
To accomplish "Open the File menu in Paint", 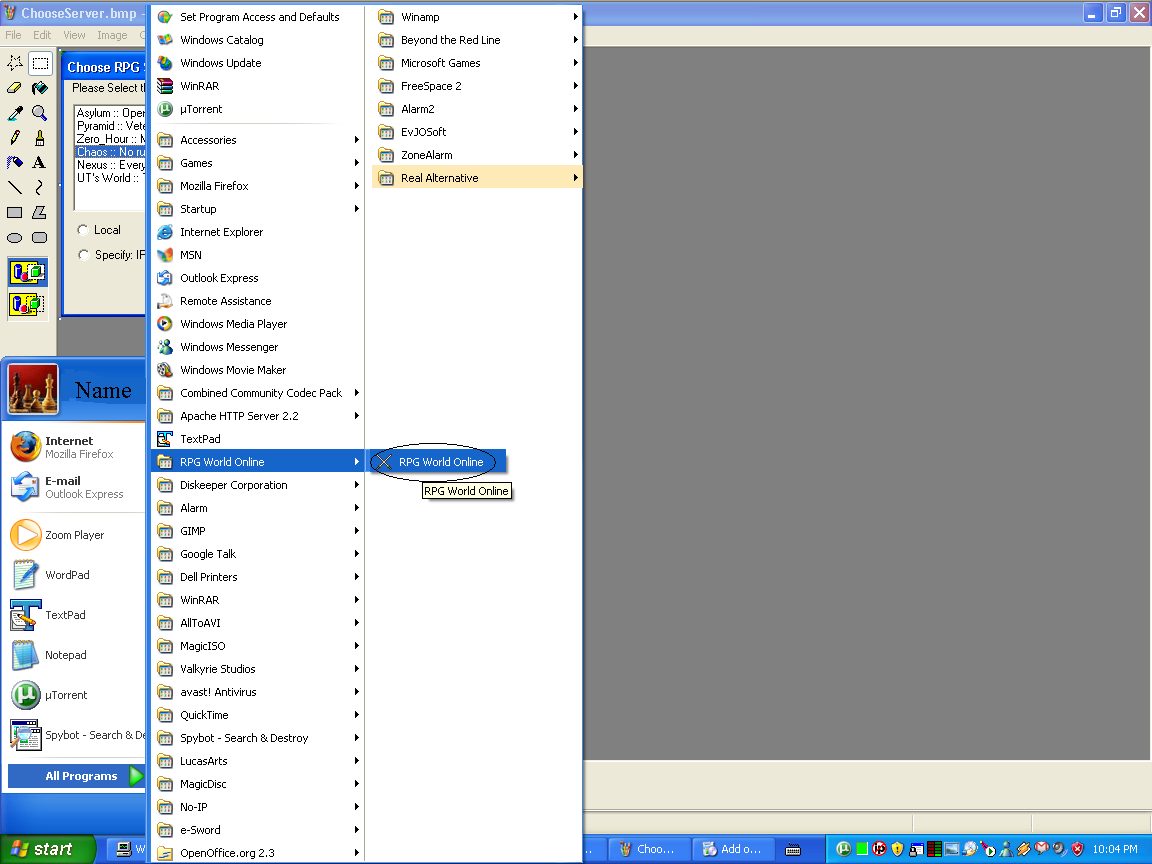I will tap(13, 35).
